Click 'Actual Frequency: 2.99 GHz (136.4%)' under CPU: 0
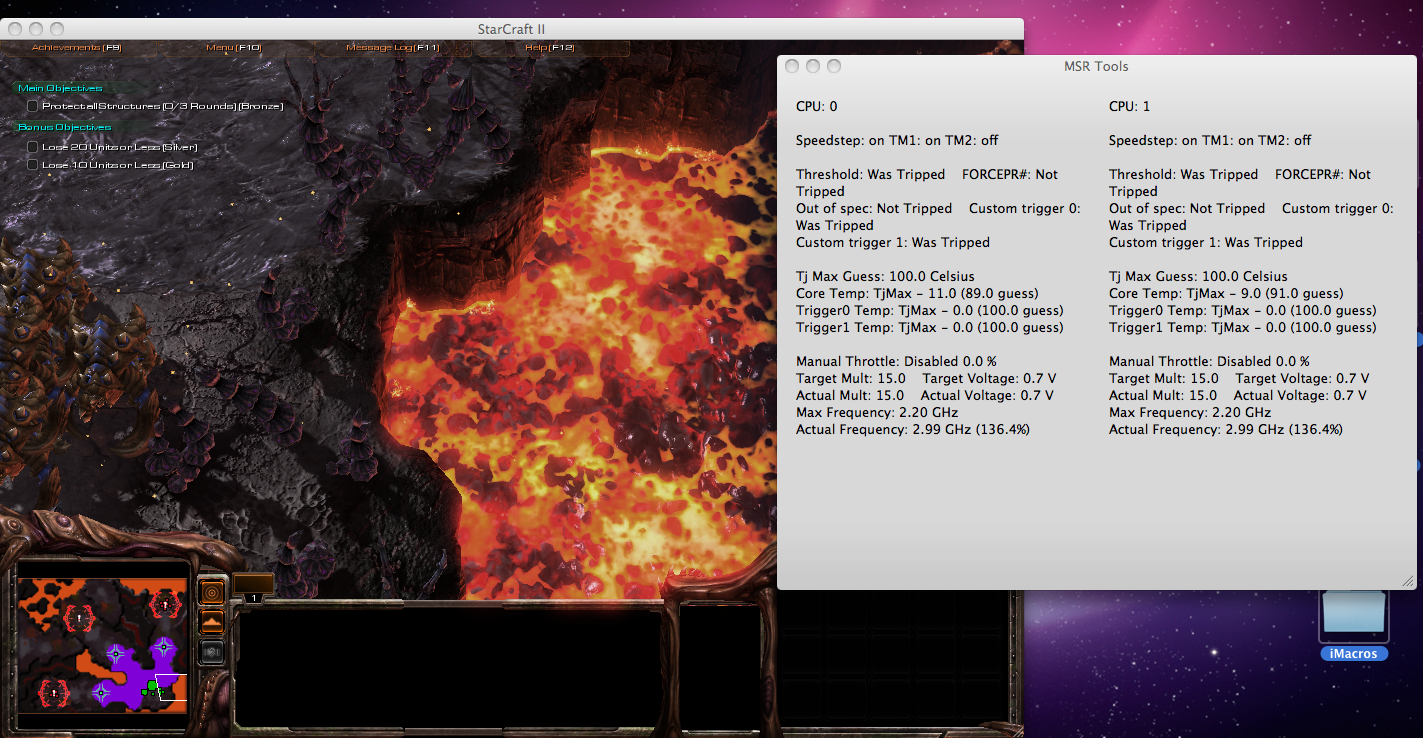Screen dimensions: 1423x738 pyautogui.click(x=913, y=429)
